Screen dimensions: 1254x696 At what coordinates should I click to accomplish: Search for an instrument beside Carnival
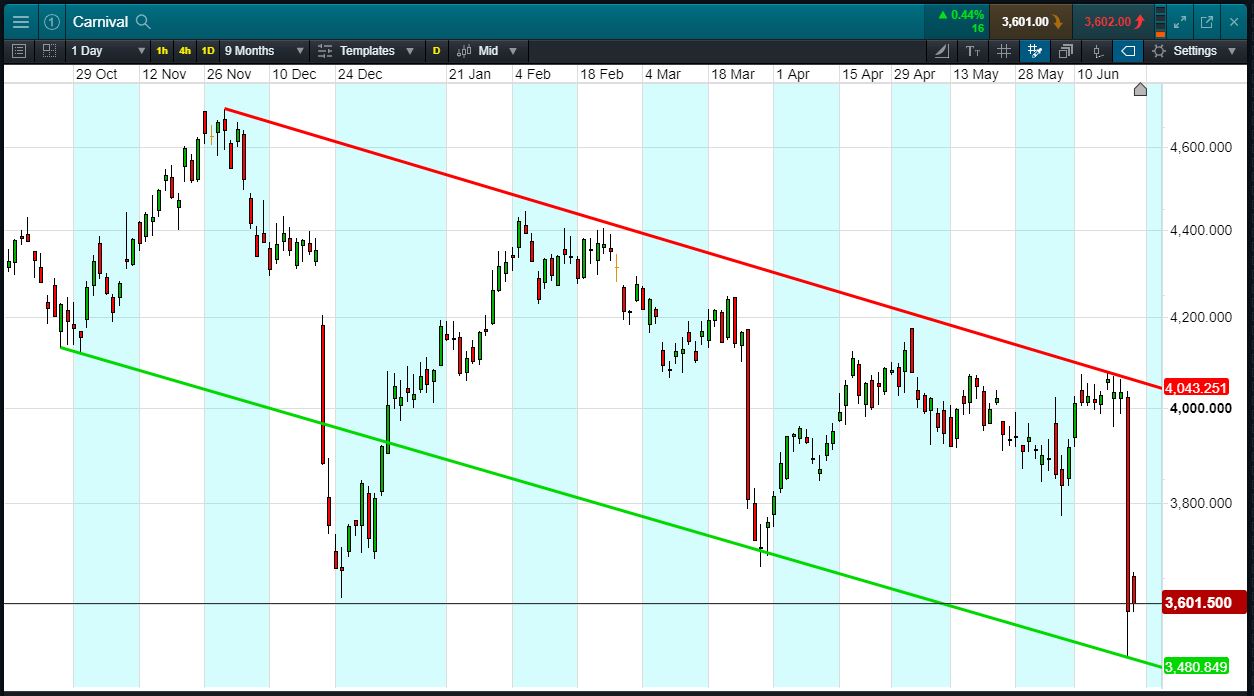[x=143, y=21]
